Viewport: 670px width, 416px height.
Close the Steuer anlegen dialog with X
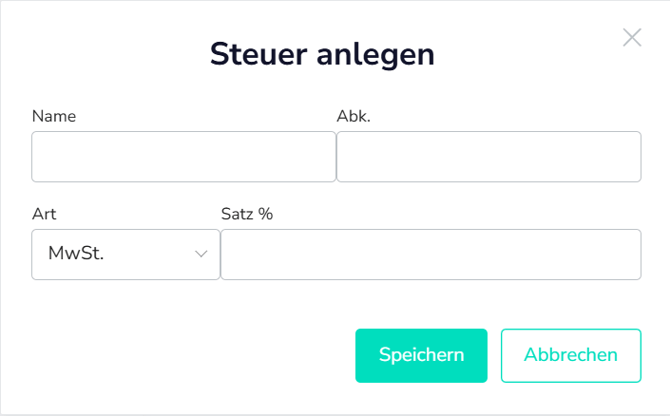632,38
